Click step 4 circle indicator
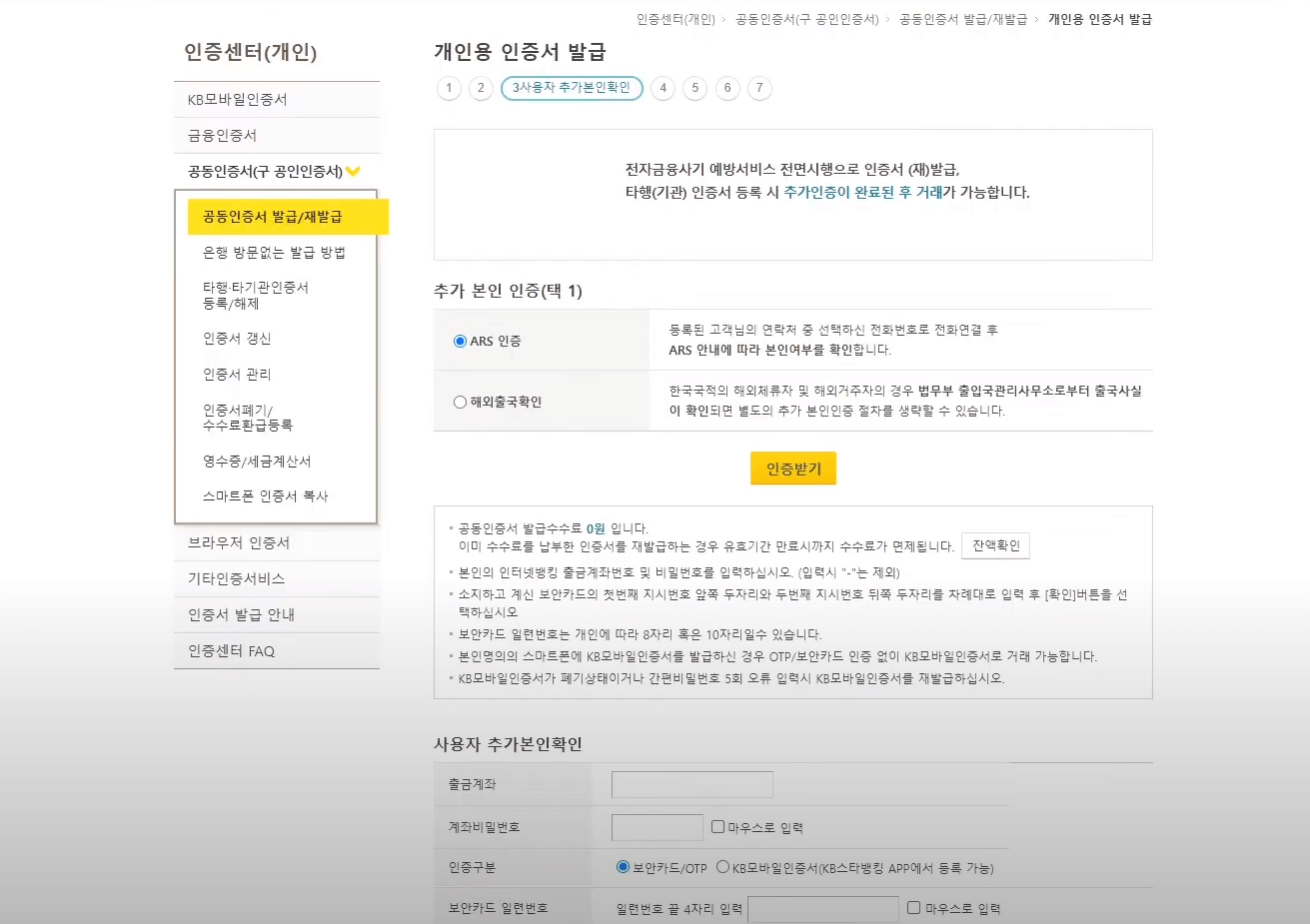1310x924 pixels. pos(662,88)
